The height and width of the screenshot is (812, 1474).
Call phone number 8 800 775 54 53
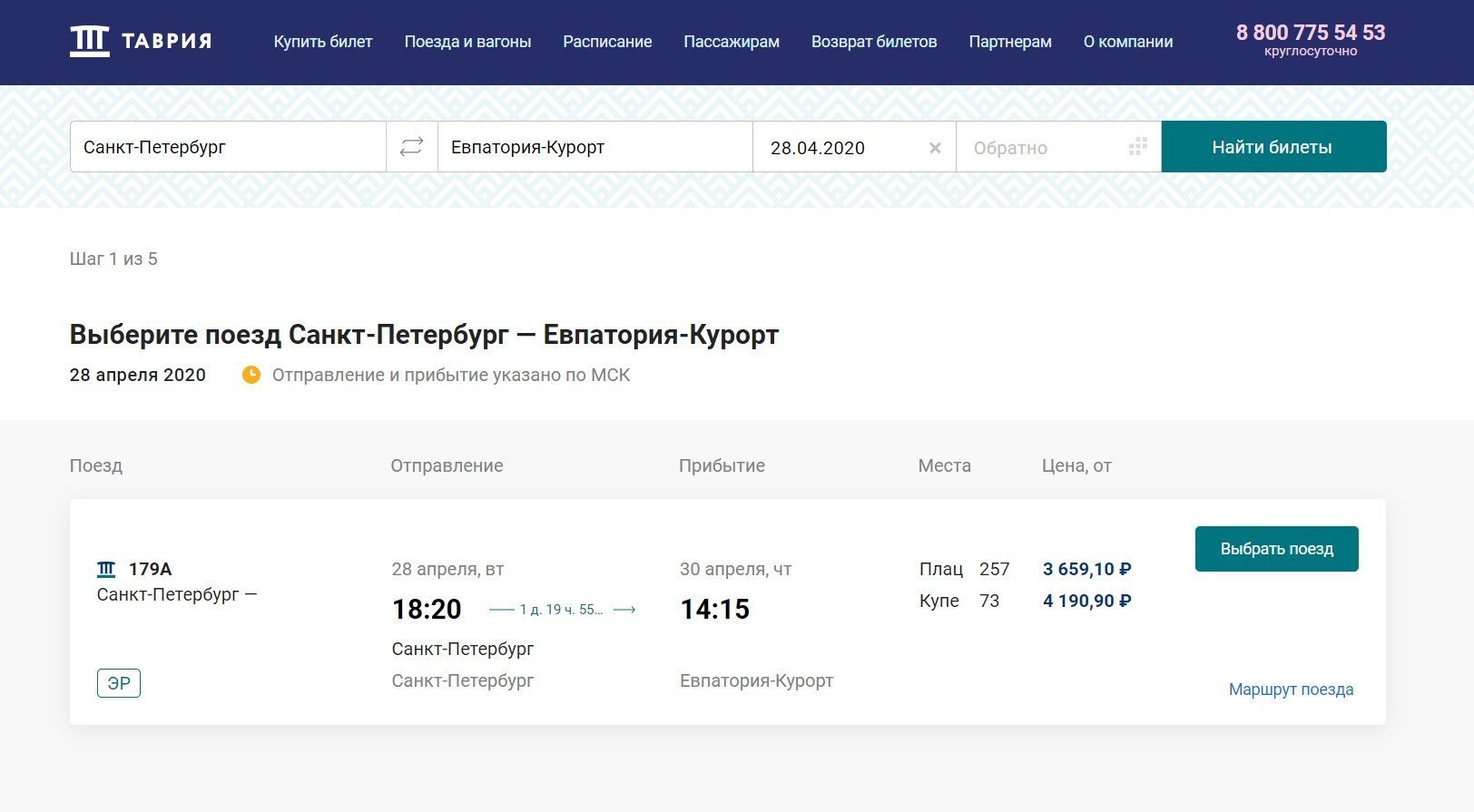[1311, 33]
